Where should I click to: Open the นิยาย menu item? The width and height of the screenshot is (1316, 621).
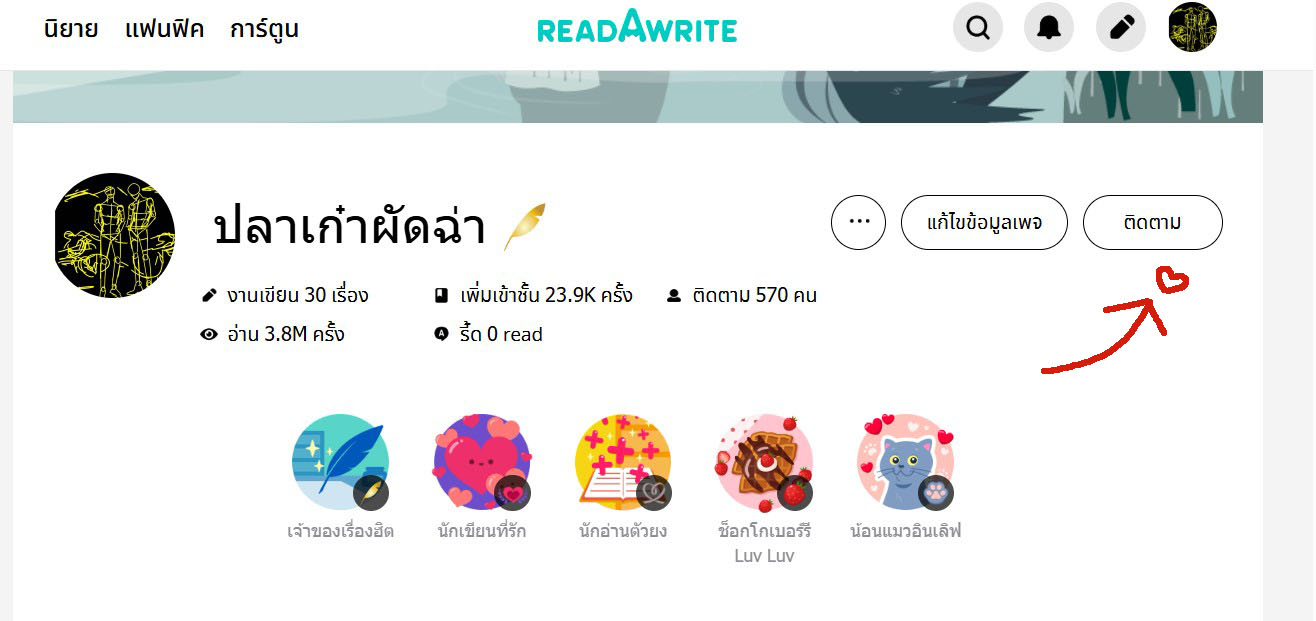click(71, 29)
